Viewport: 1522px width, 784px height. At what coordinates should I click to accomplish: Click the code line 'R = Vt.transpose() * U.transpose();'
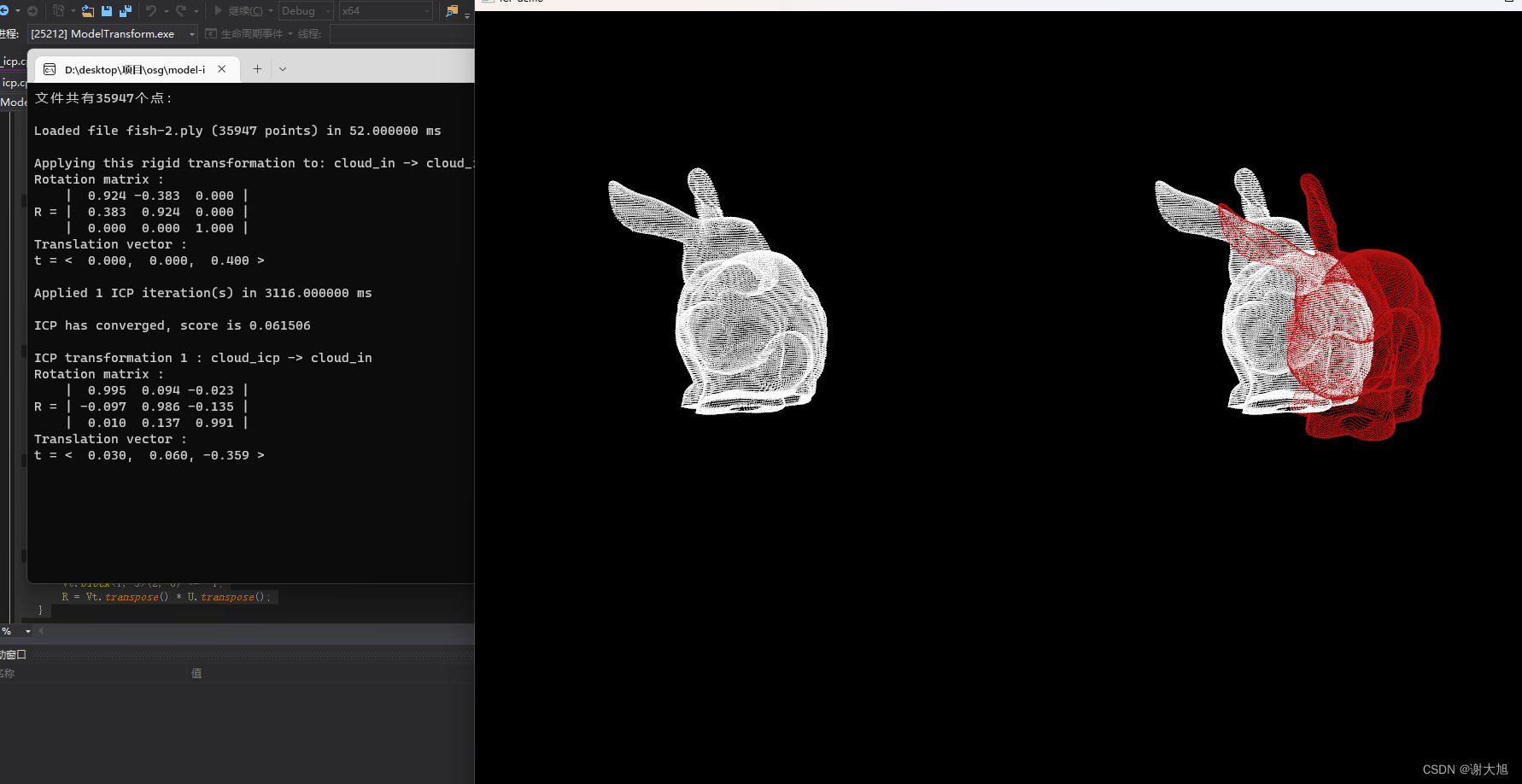pyautogui.click(x=166, y=597)
